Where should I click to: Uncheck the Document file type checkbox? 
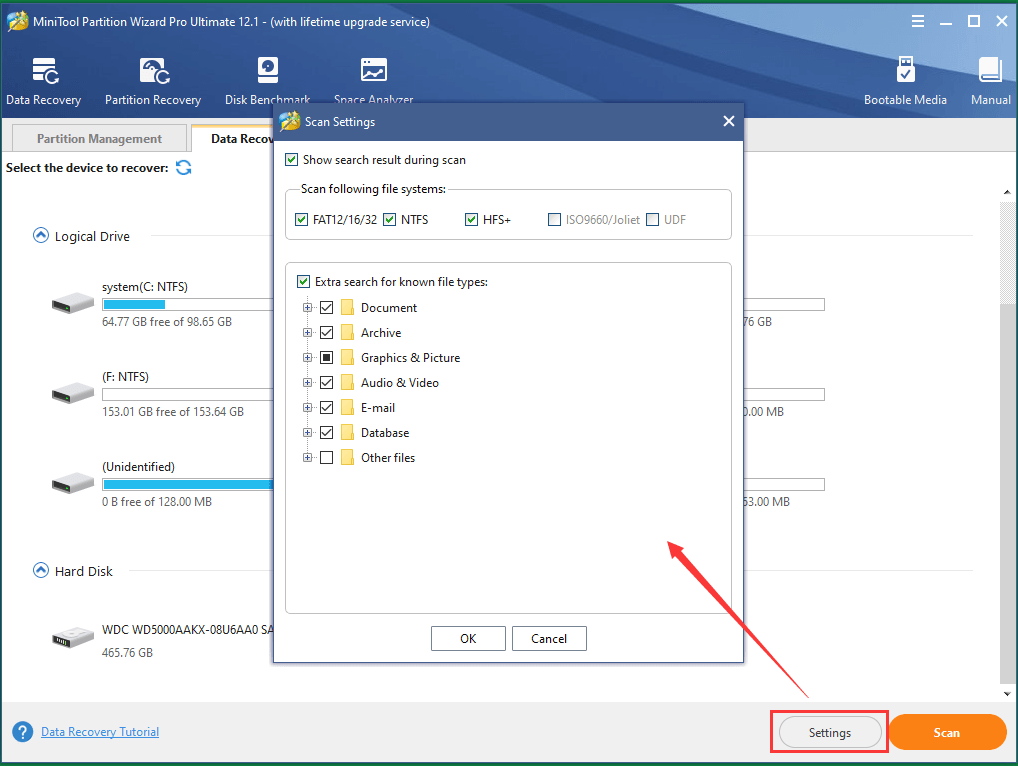327,308
